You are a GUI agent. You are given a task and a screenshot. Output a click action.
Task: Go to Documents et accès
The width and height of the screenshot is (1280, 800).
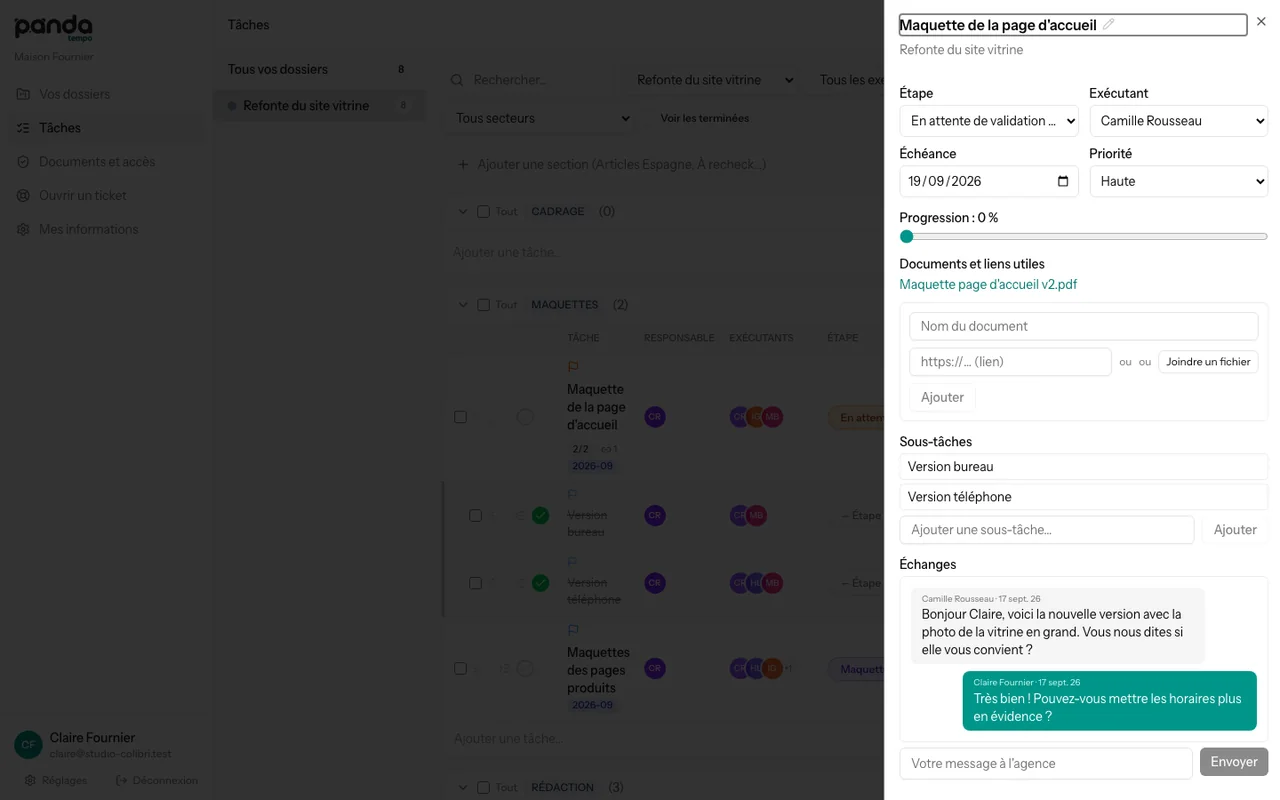click(108, 162)
